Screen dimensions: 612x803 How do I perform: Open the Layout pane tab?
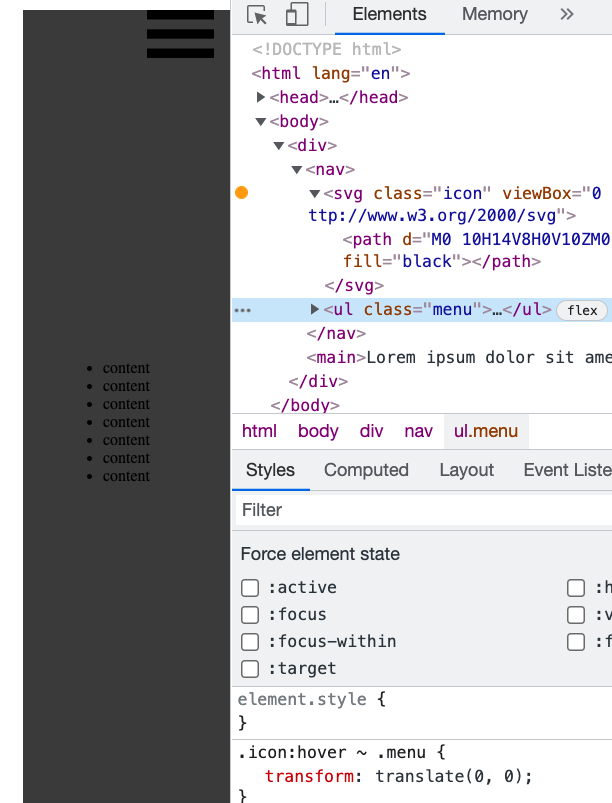click(467, 470)
